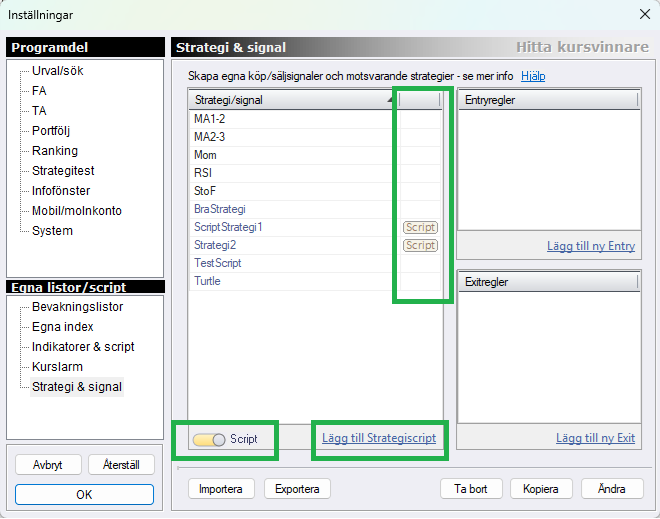Close the Inställningar dialog window
This screenshot has height=519, width=660.
(644, 14)
